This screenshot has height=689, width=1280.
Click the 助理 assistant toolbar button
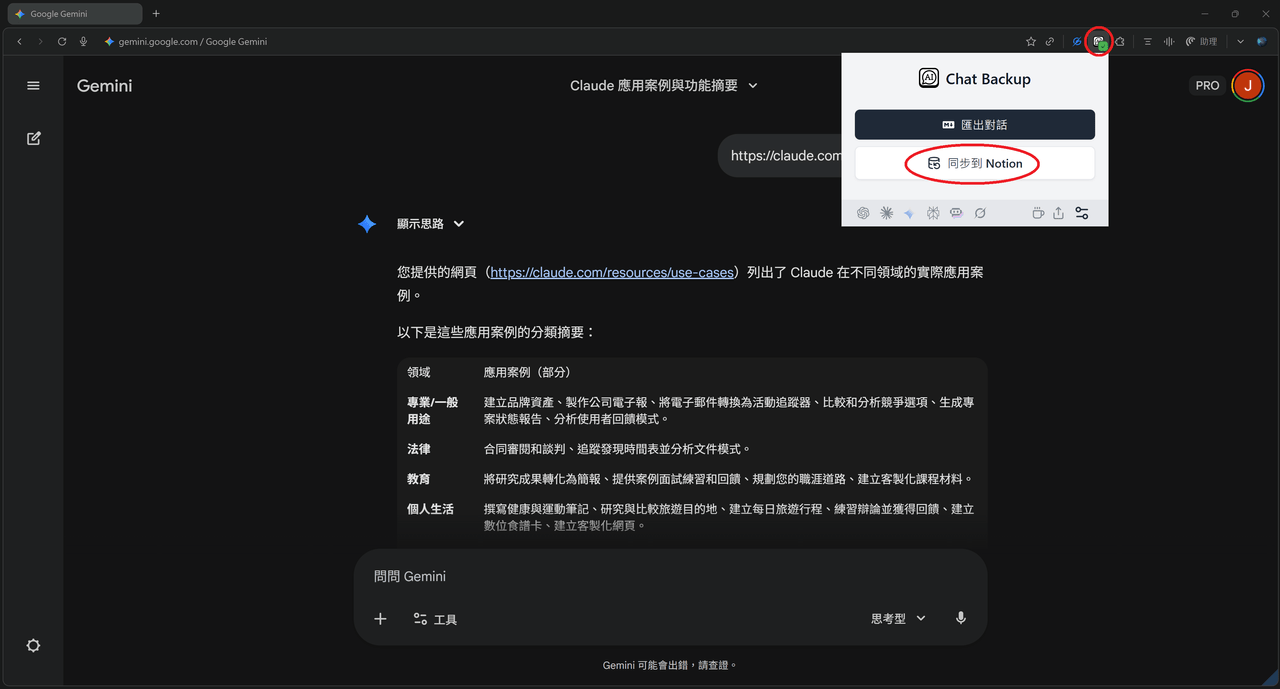click(1201, 42)
